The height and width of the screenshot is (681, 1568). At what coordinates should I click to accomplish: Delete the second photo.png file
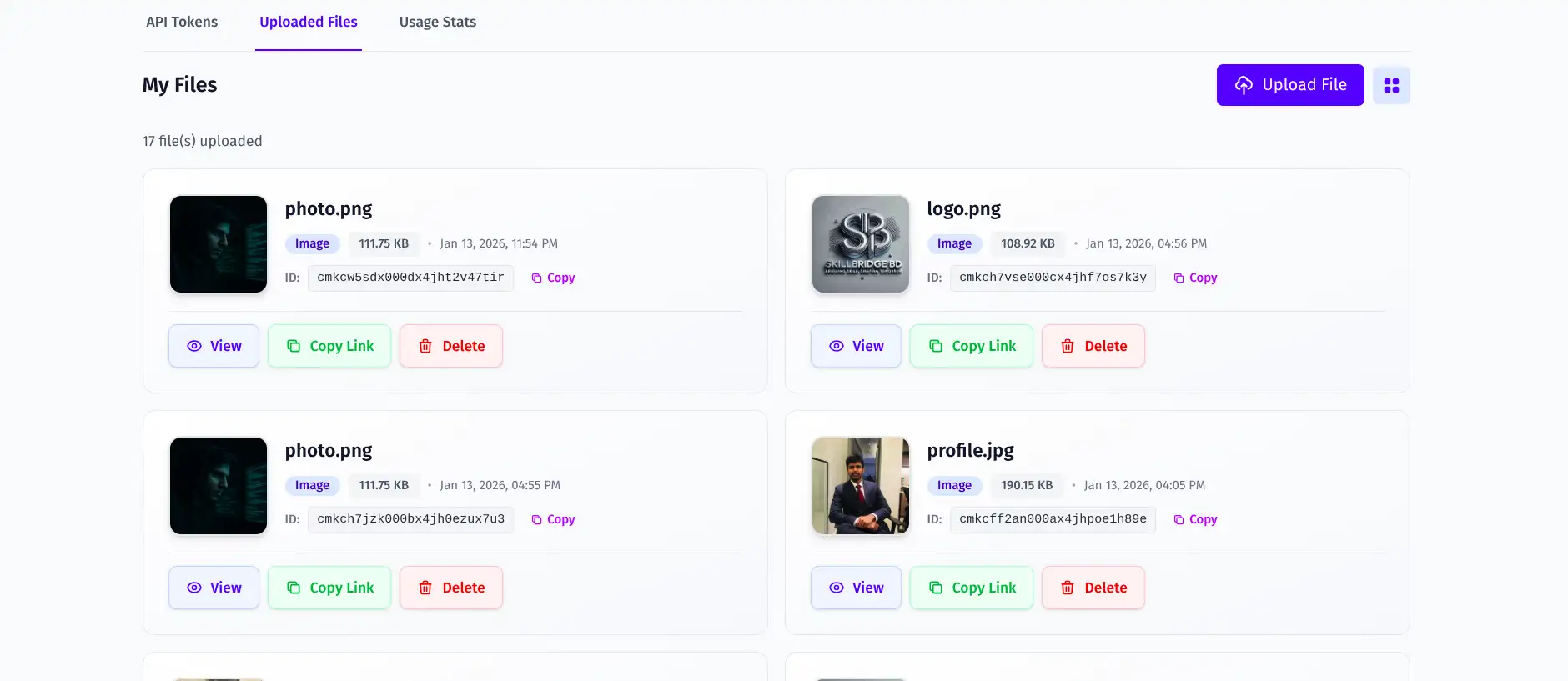point(450,588)
